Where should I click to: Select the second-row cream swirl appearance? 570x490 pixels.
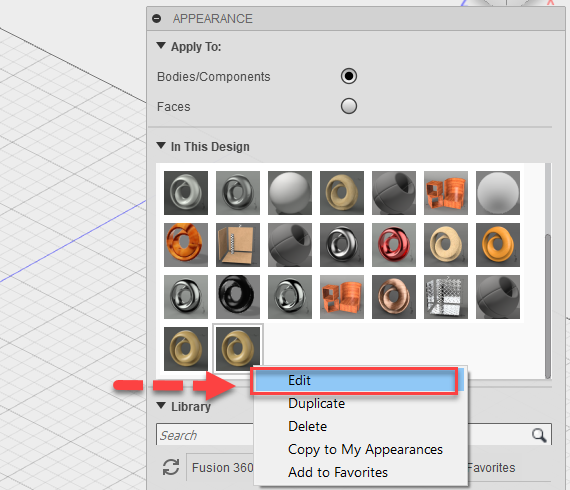[446, 245]
